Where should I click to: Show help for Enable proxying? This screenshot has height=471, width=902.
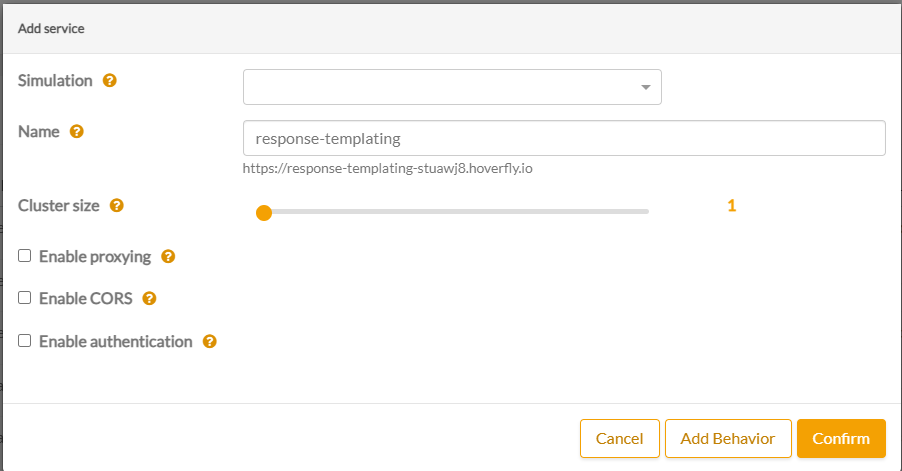point(168,256)
